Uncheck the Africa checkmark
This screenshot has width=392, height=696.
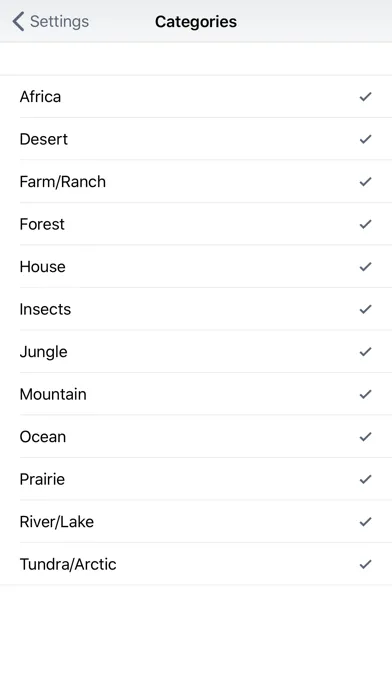[365, 96]
